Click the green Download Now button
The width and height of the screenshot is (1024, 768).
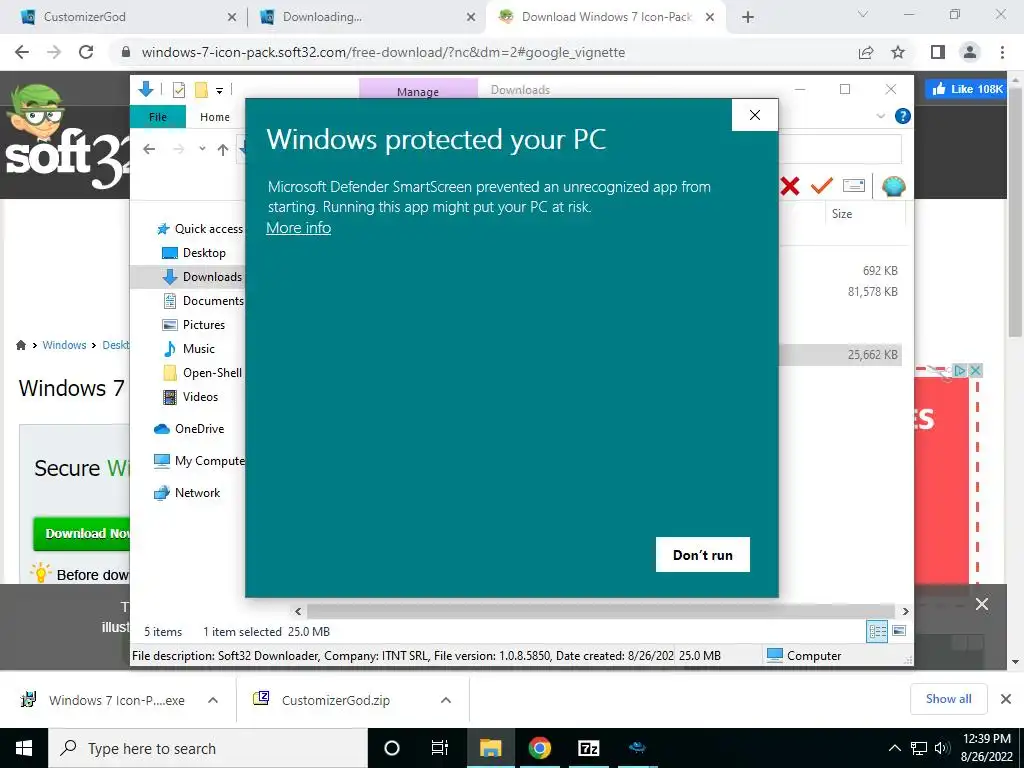(x=82, y=534)
